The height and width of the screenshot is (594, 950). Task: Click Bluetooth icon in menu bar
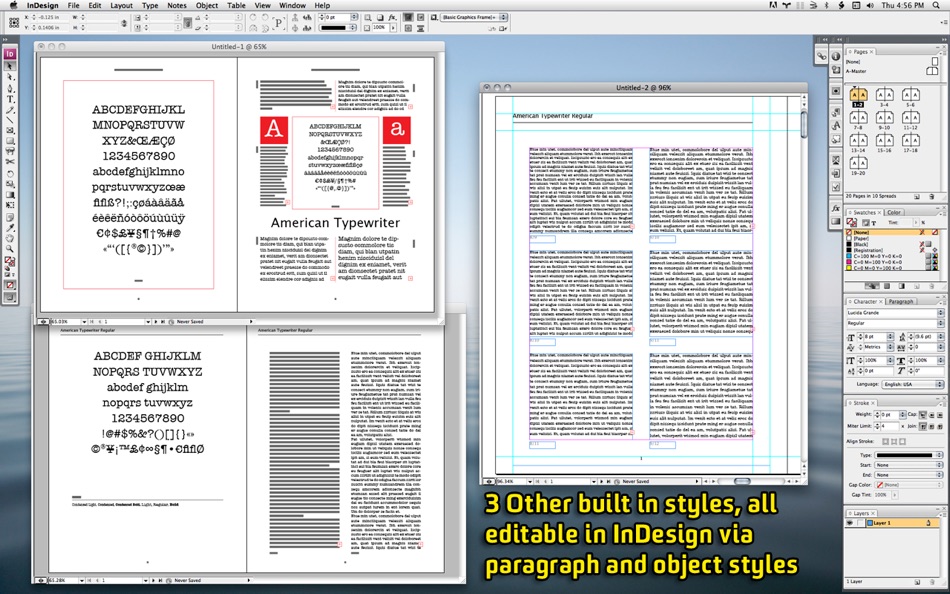click(826, 5)
